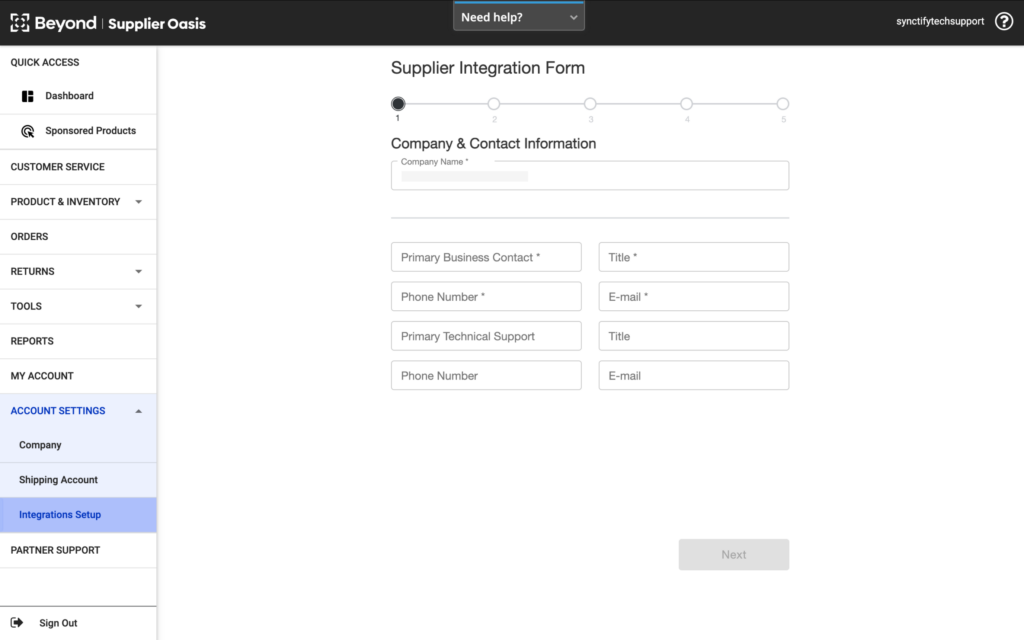The image size is (1024, 640).
Task: Jump to step 4 in form progress
Action: tap(686, 103)
